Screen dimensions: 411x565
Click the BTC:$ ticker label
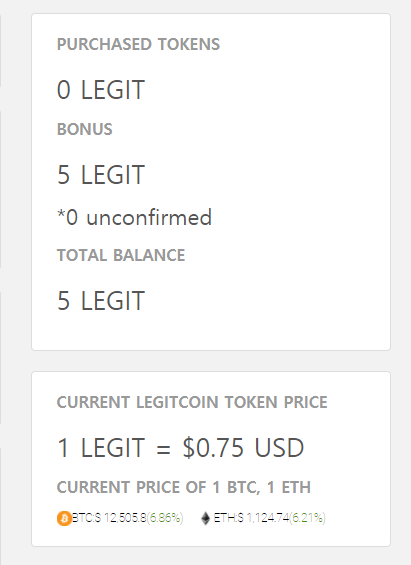click(x=86, y=518)
